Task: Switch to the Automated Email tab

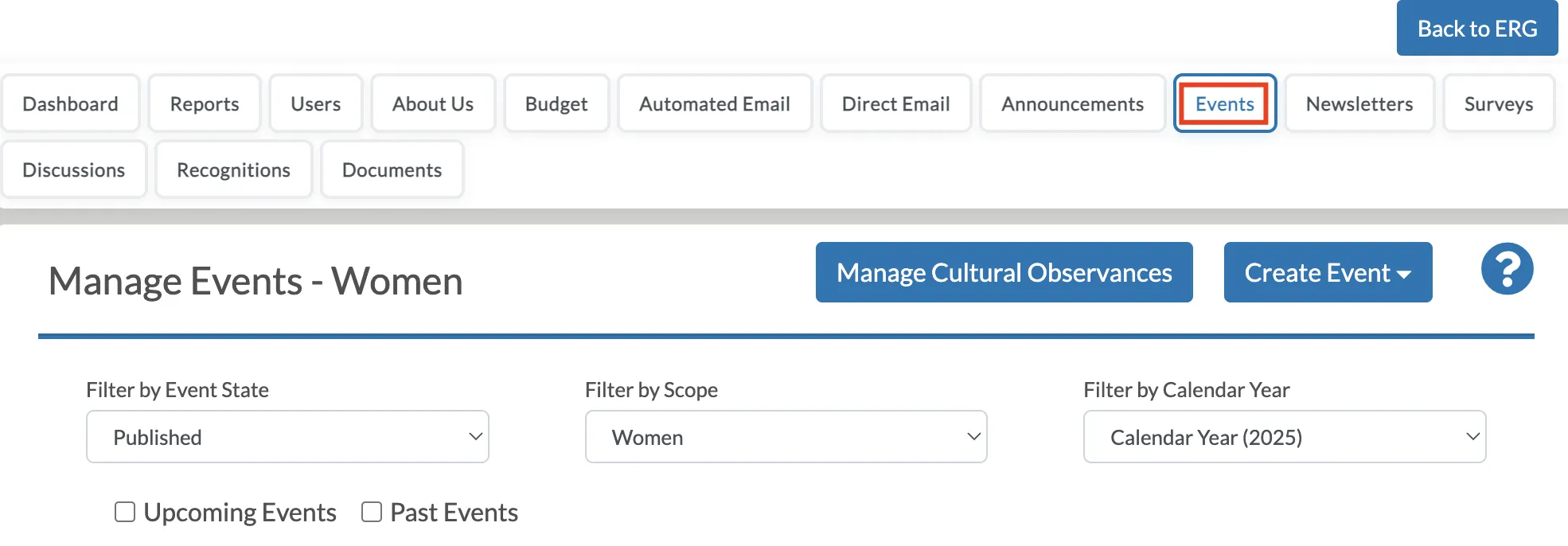Action: [715, 103]
